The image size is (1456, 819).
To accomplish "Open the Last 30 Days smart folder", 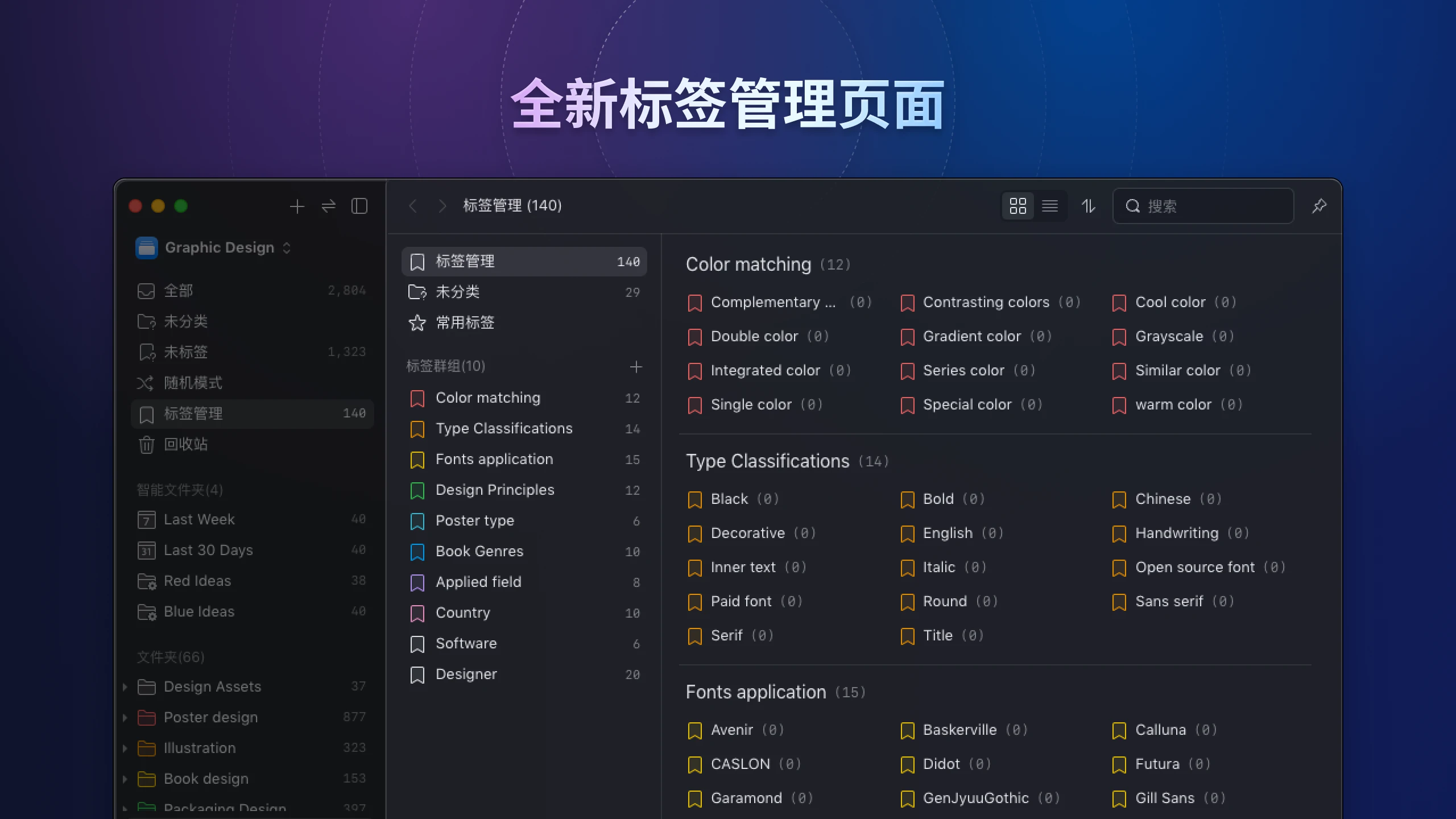I will click(x=252, y=550).
